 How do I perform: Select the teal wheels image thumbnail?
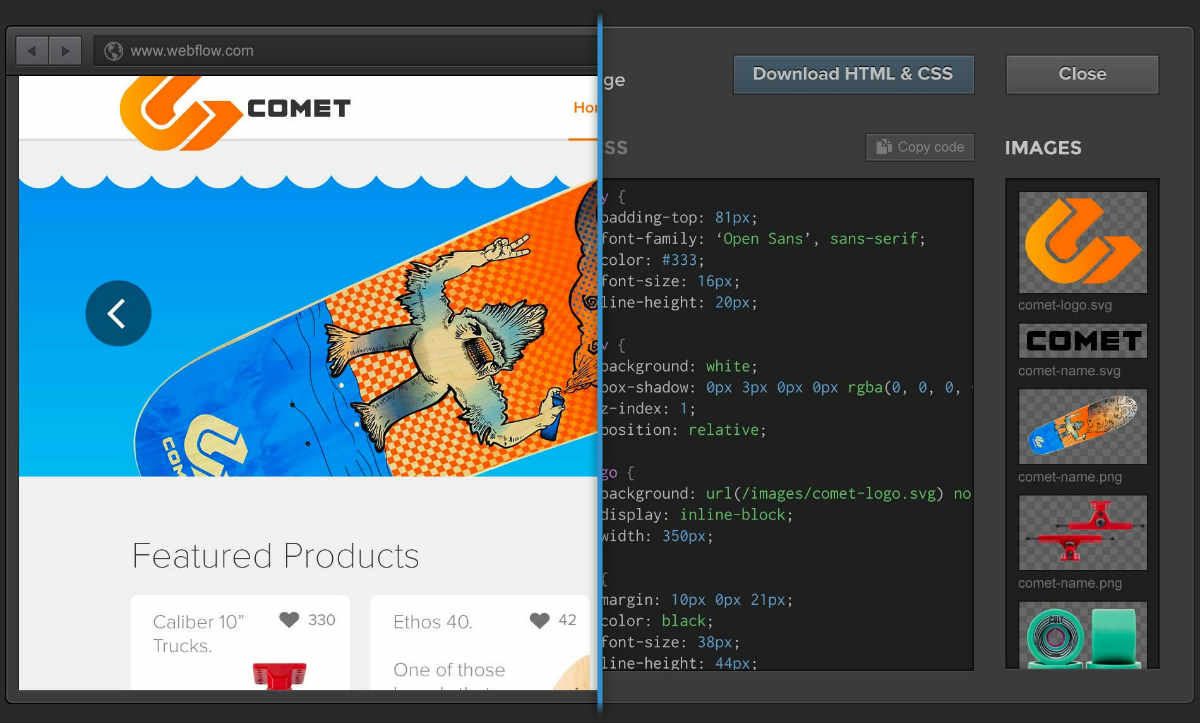tap(1083, 635)
